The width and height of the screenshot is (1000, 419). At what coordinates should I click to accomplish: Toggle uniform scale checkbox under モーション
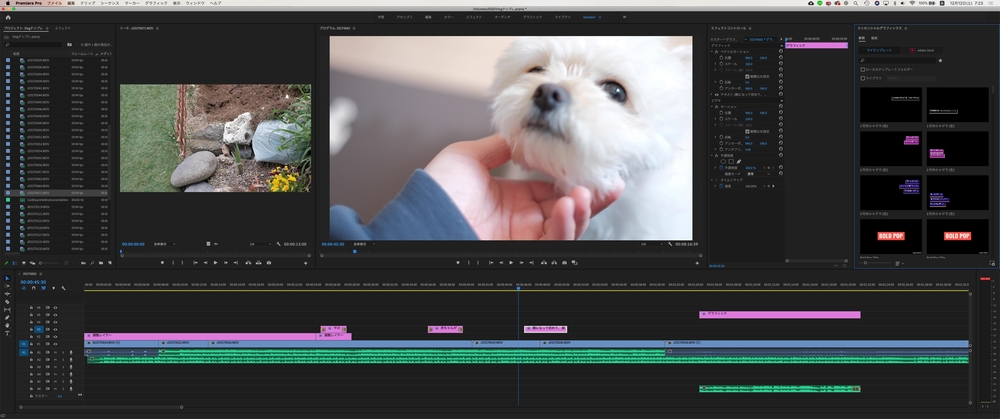tap(747, 131)
